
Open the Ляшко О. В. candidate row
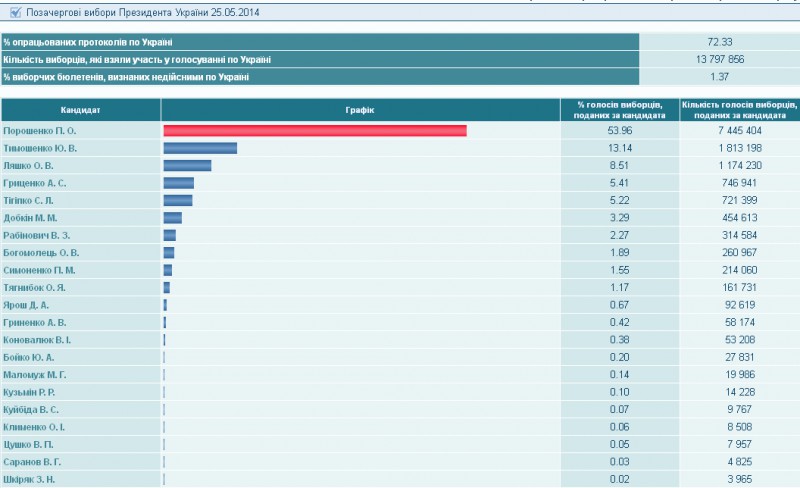tap(28, 165)
